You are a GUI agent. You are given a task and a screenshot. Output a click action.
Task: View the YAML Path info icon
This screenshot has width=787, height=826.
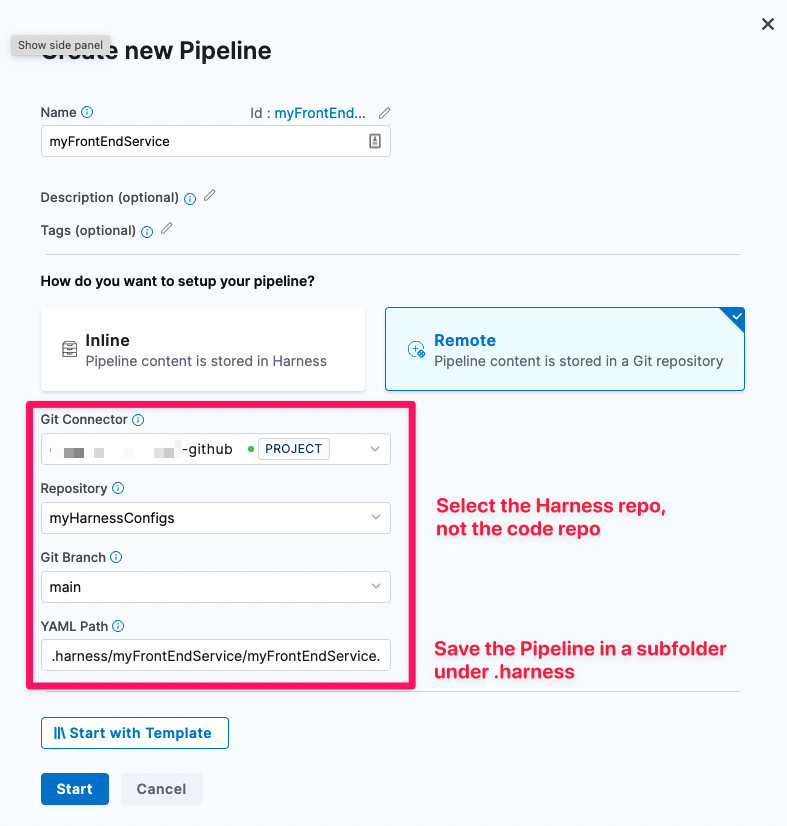coord(119,626)
